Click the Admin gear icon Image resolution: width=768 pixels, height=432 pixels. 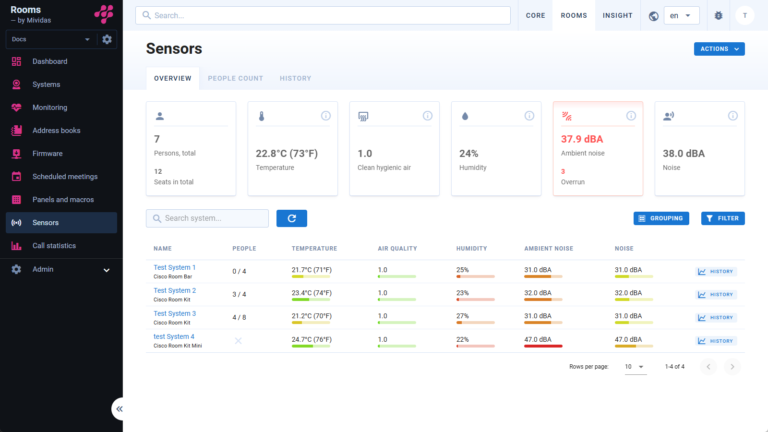pos(16,269)
